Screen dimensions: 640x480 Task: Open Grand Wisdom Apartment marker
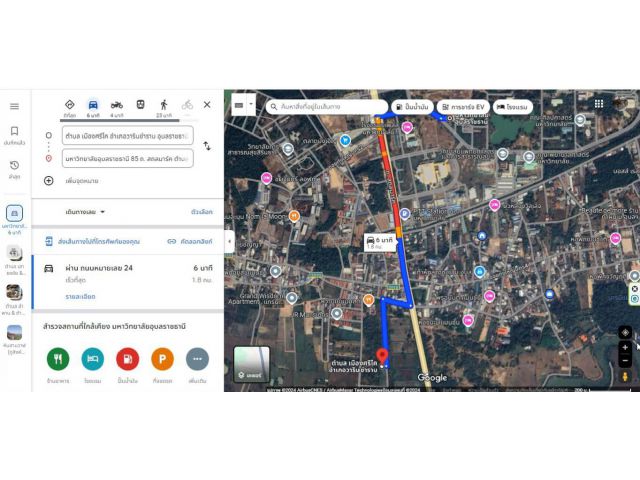click(291, 298)
